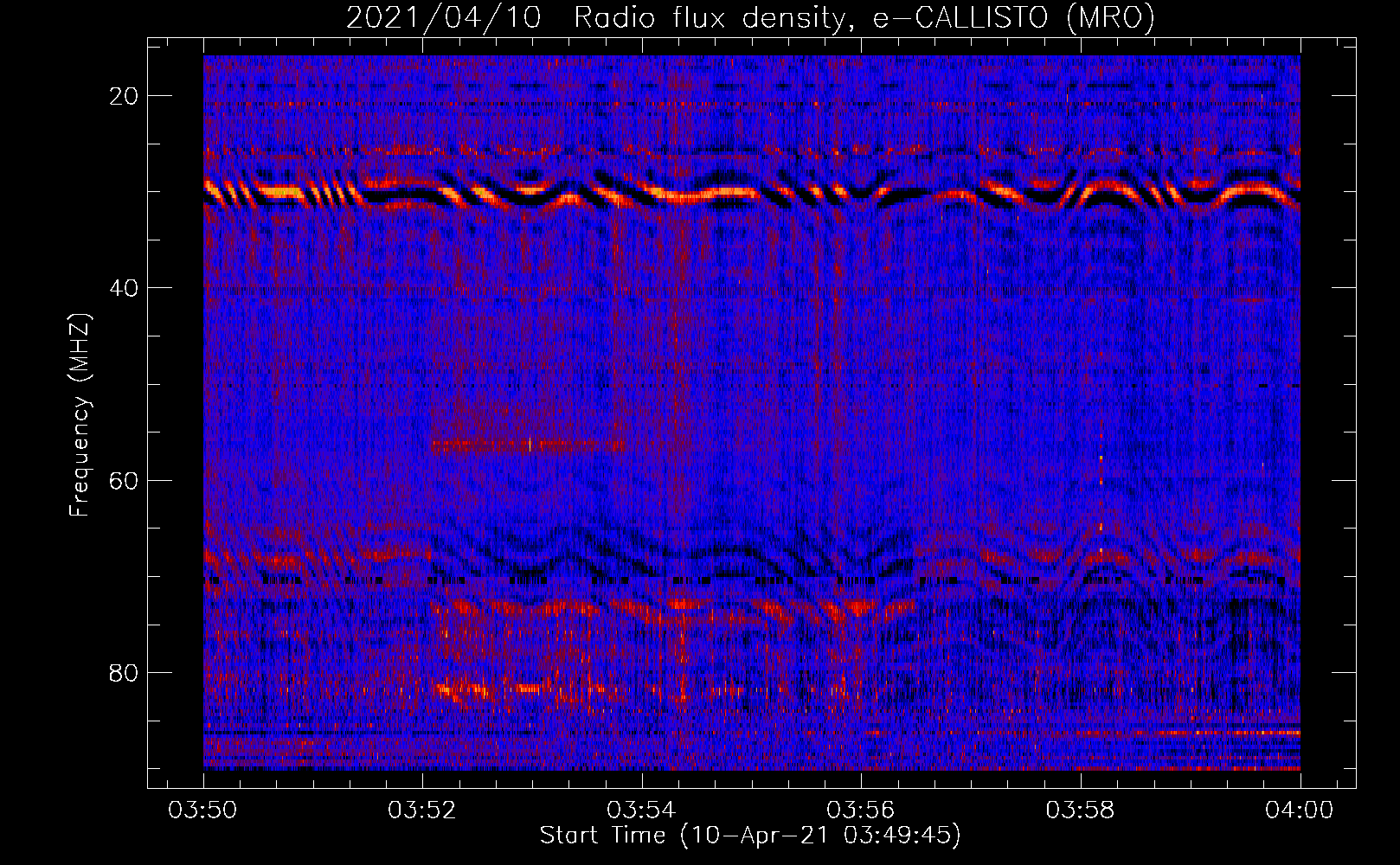This screenshot has width=1400, height=865.
Task: Click the 40 frequency tick label
Action: [x=125, y=288]
